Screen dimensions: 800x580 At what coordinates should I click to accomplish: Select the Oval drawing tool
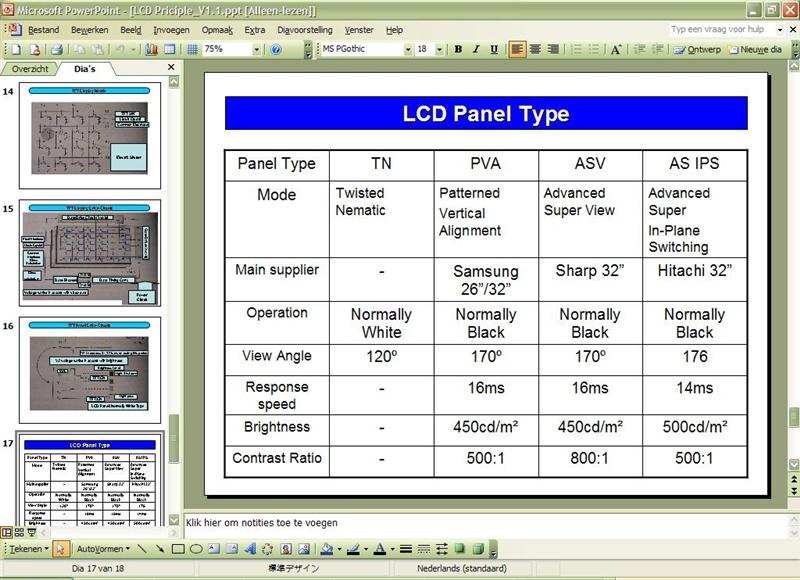pos(196,549)
